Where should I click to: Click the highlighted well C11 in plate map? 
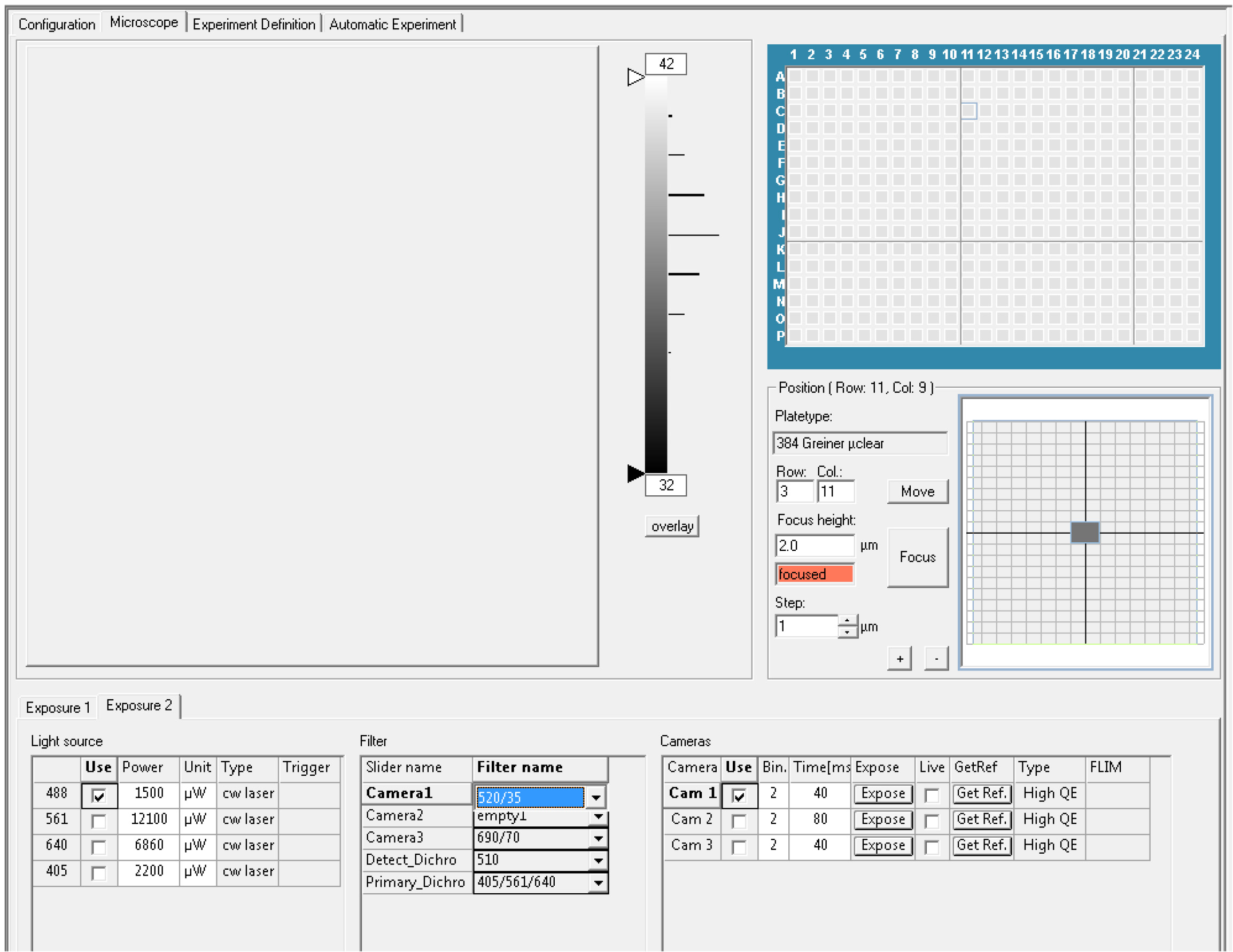click(969, 111)
